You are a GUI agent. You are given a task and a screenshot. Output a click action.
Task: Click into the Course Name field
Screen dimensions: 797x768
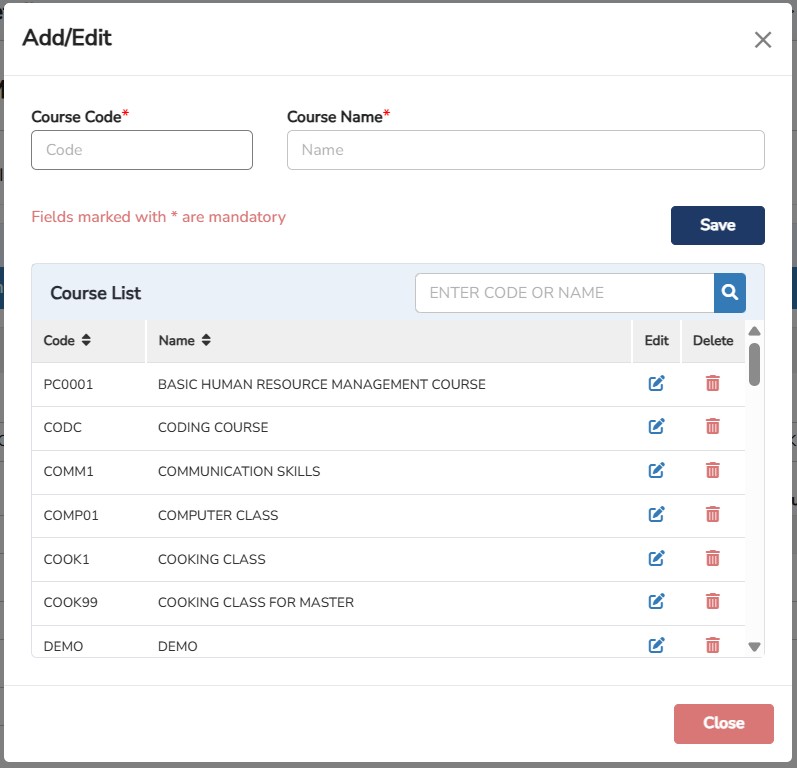point(525,150)
